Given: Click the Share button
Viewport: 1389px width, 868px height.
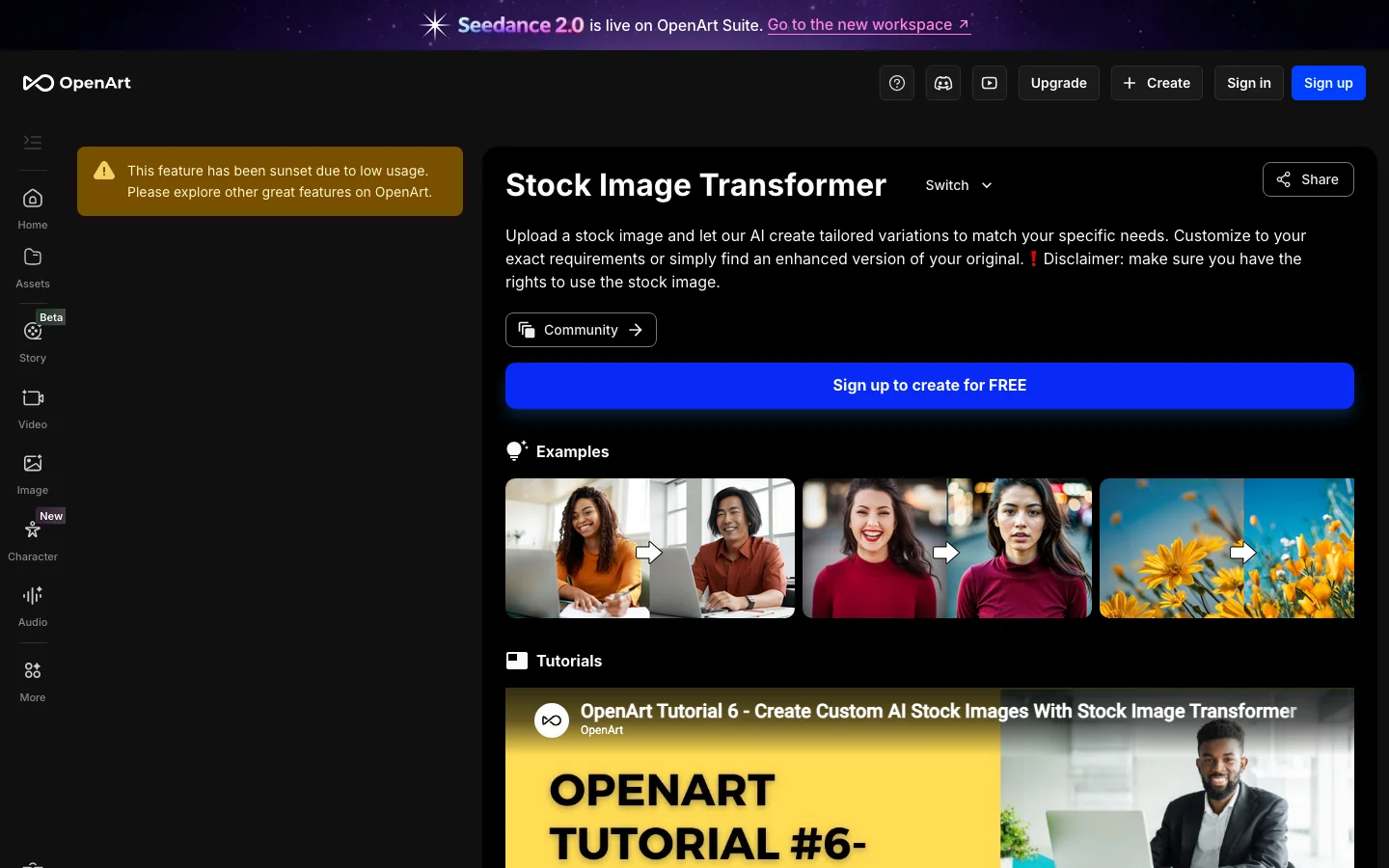Looking at the screenshot, I should click(1308, 179).
